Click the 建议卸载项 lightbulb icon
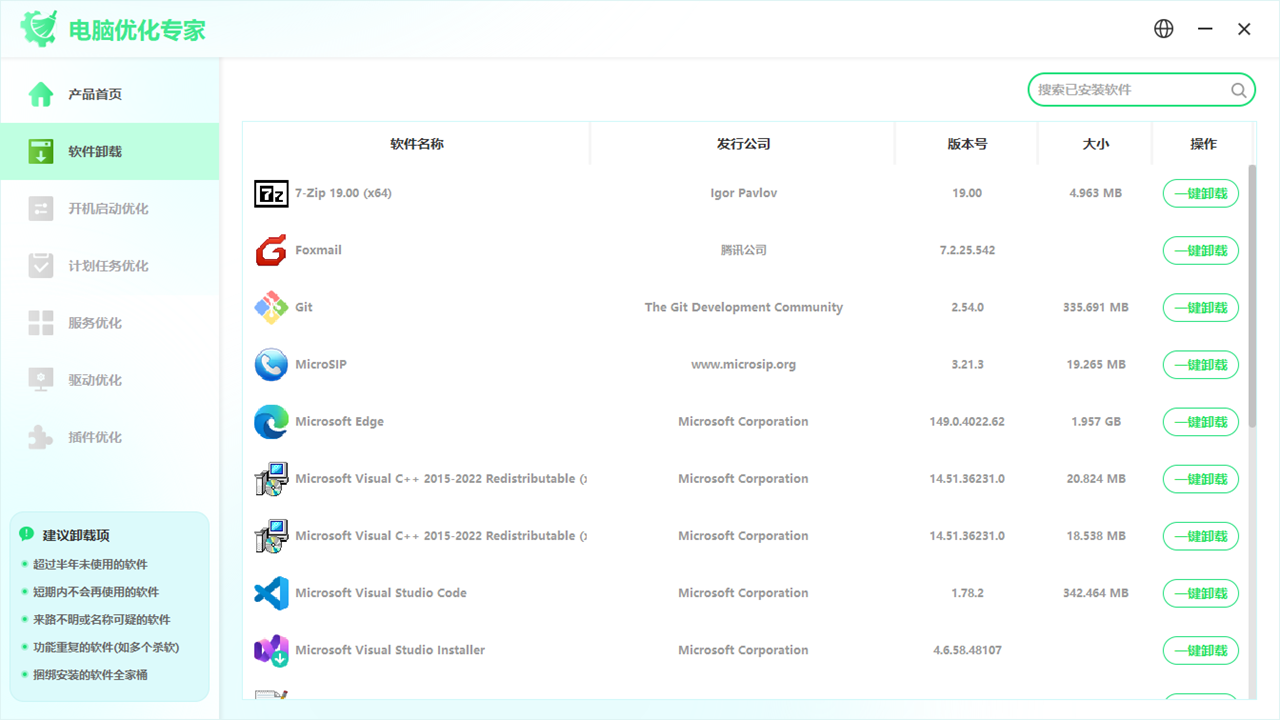 tap(27, 535)
